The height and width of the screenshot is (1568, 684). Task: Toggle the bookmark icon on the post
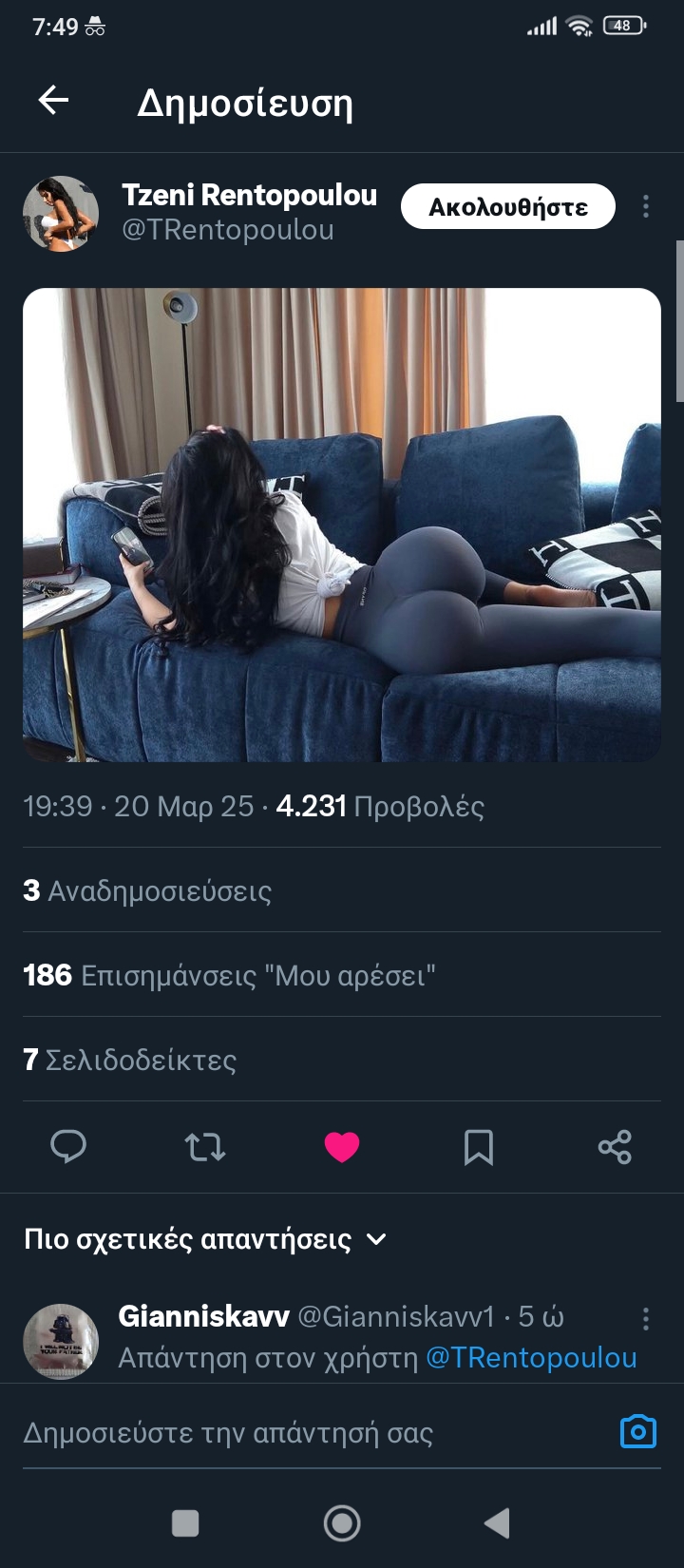[x=479, y=1147]
